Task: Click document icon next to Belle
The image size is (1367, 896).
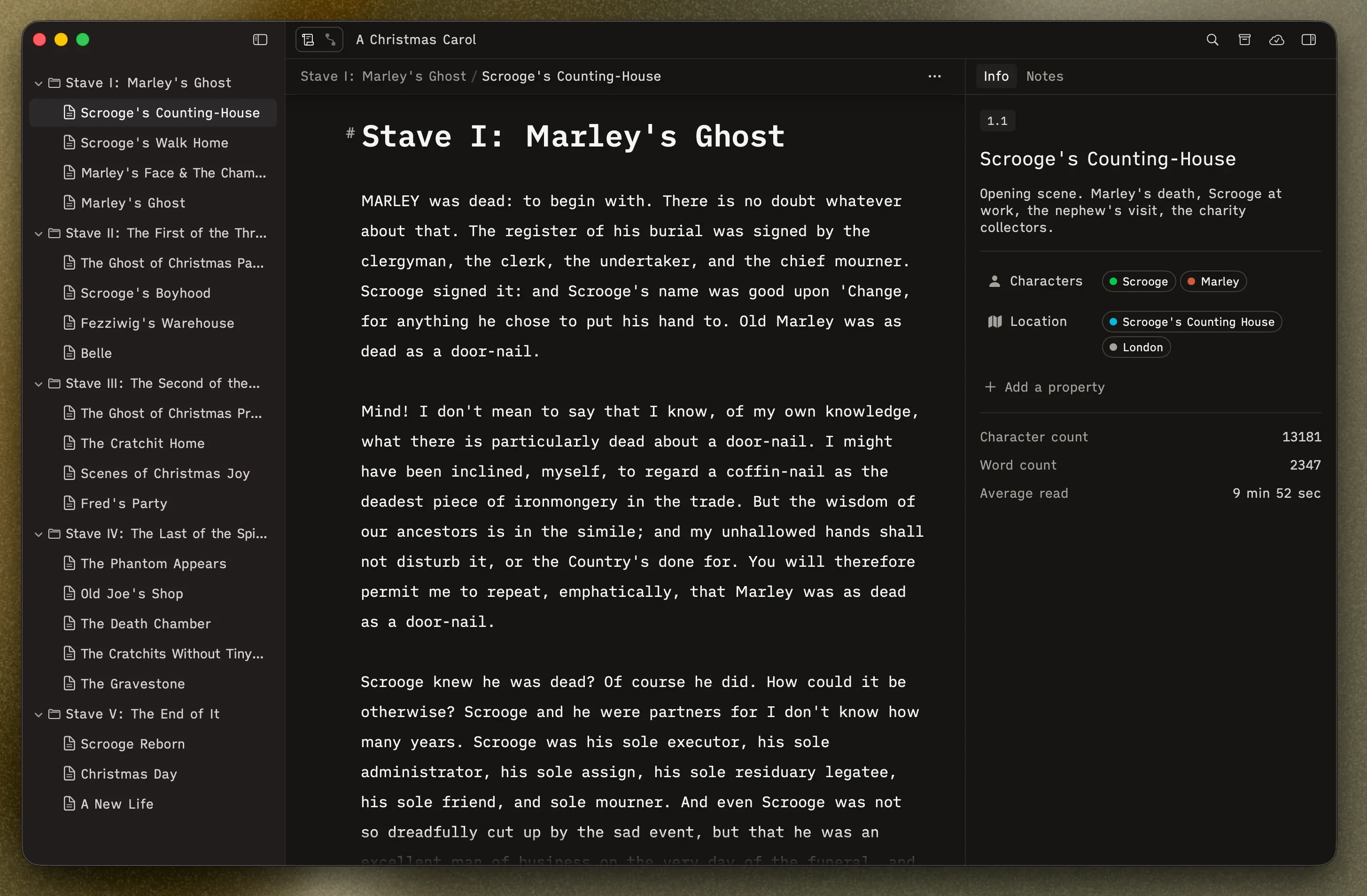Action: pyautogui.click(x=69, y=353)
